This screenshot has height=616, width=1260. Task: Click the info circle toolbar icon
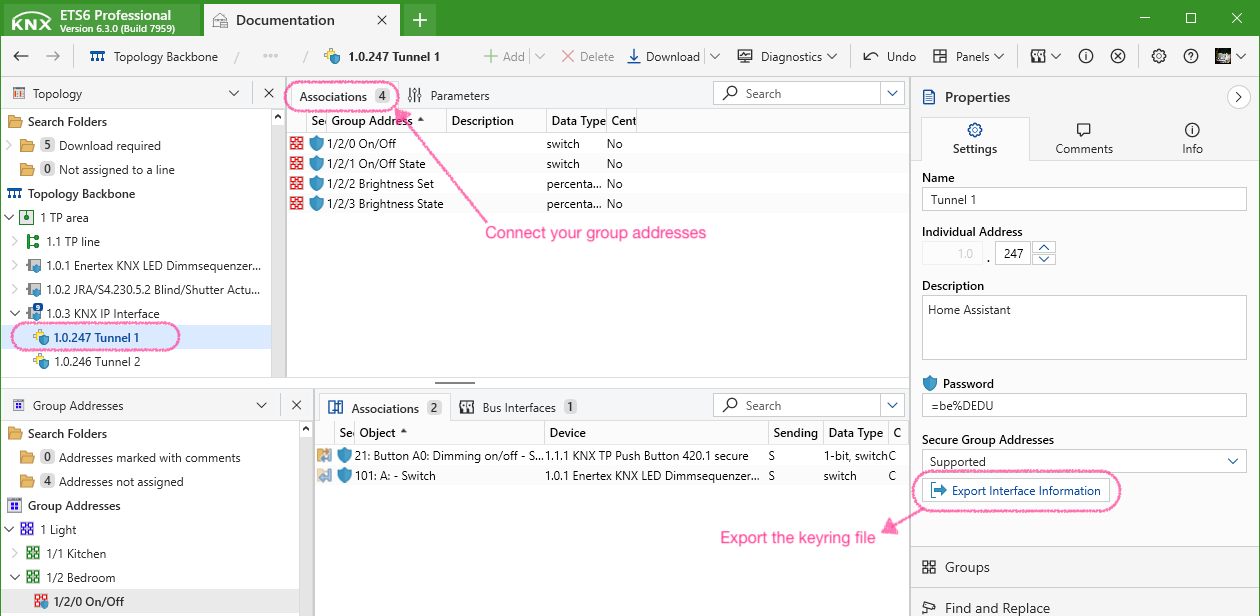pos(1085,56)
